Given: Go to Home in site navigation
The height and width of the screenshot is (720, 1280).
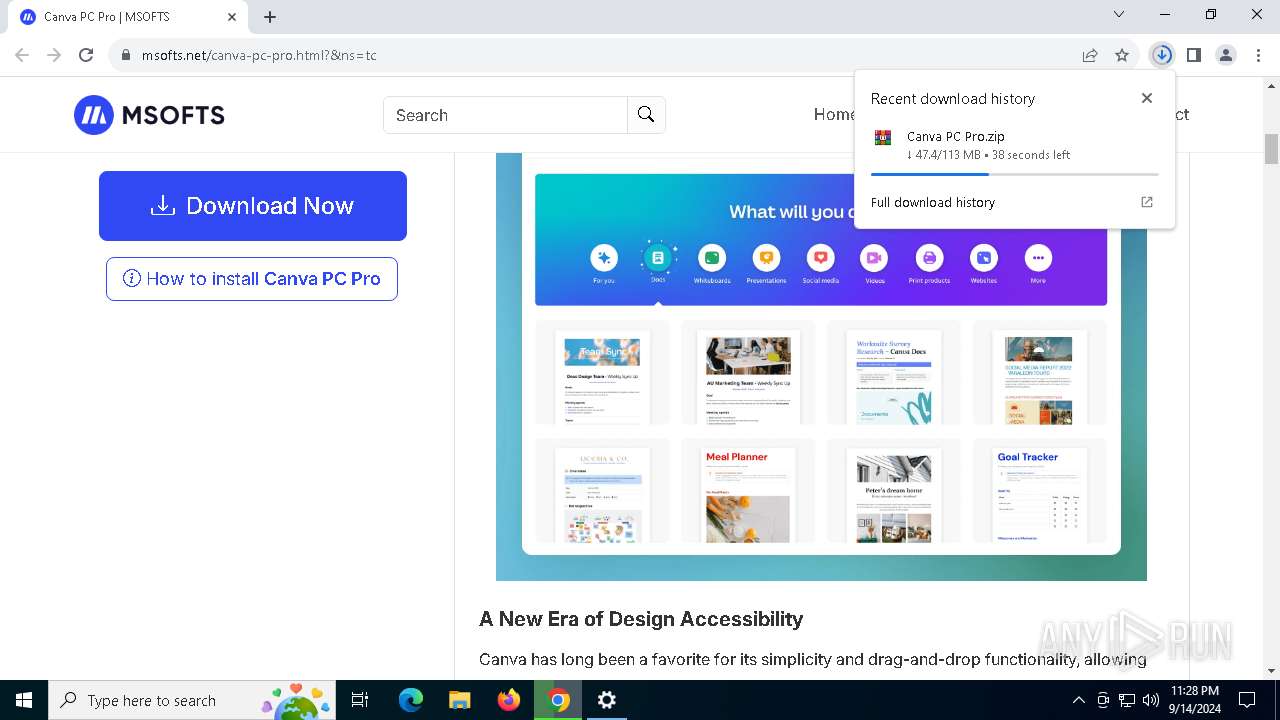Looking at the screenshot, I should click(x=834, y=114).
